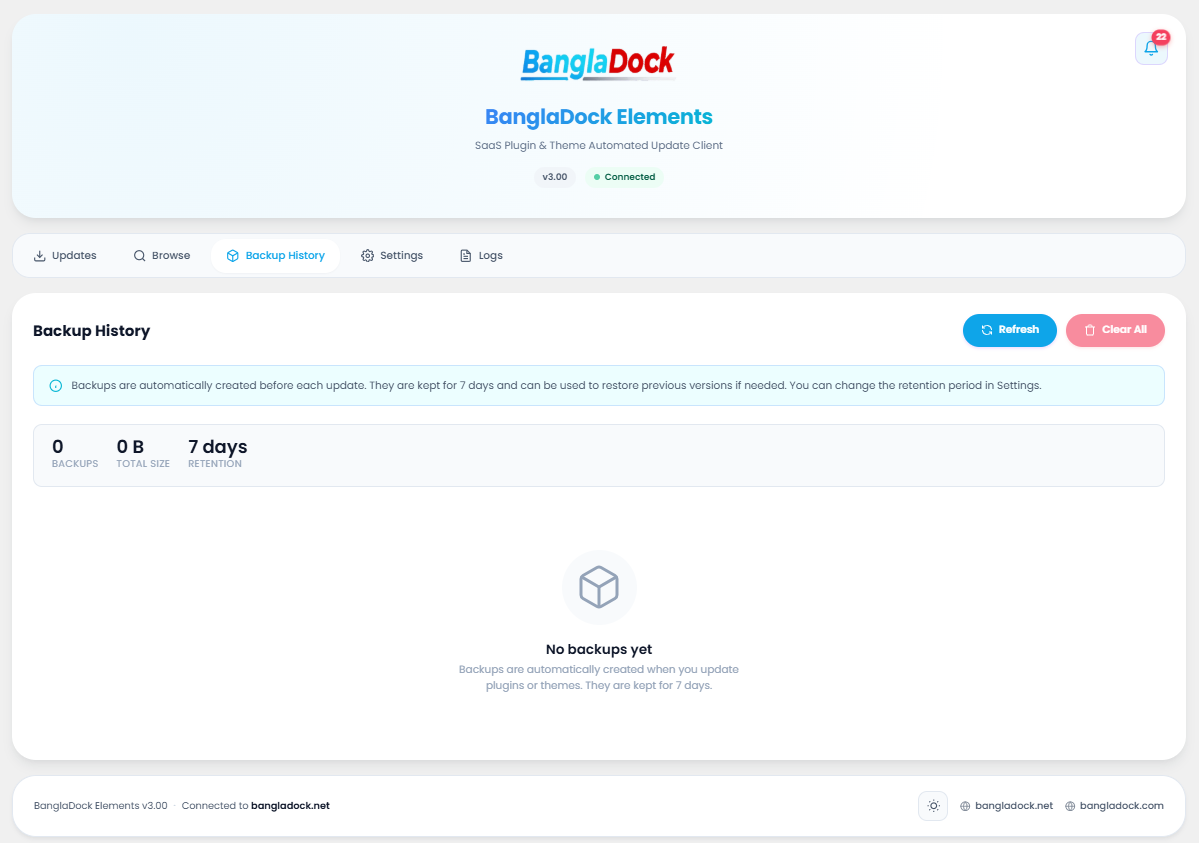The image size is (1199, 843).
Task: Open the notifications bell icon
Action: click(x=1151, y=49)
